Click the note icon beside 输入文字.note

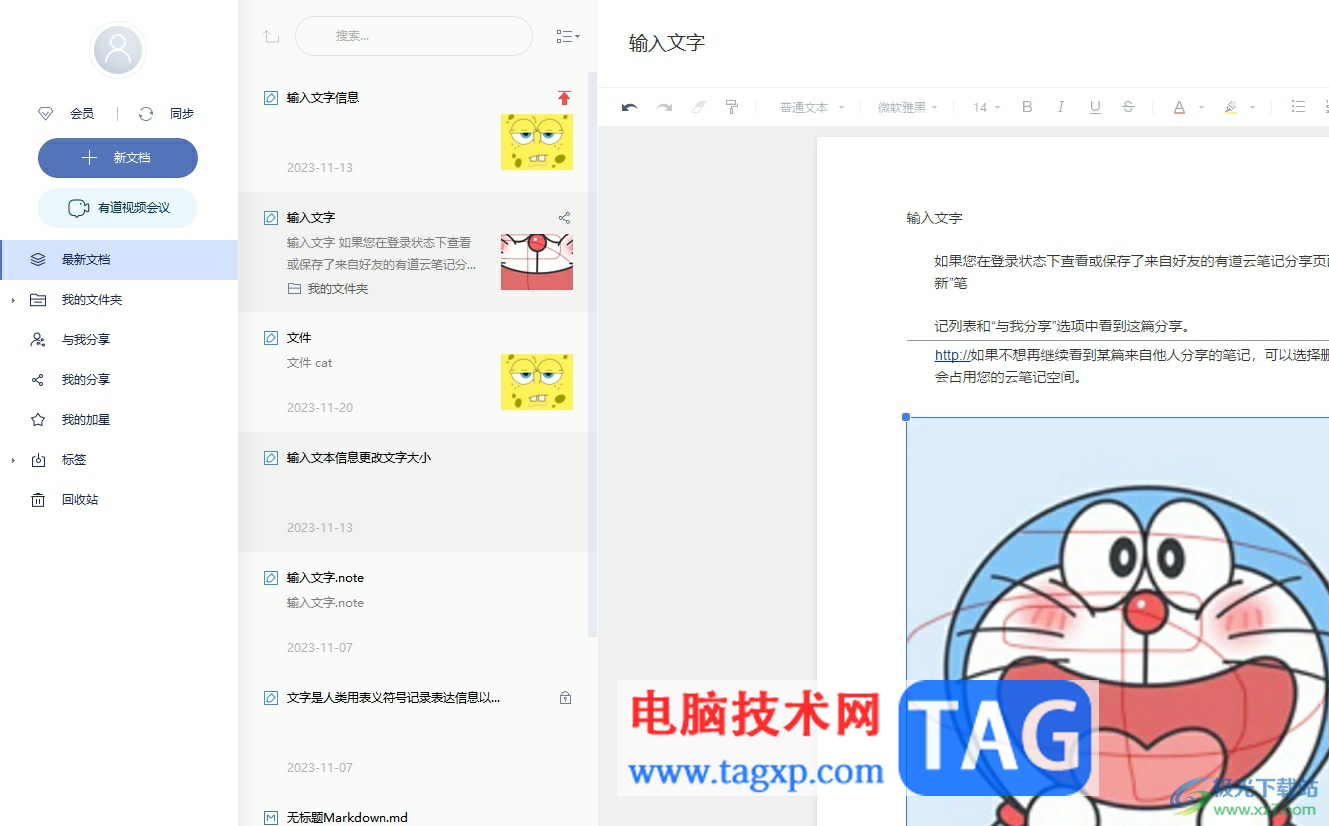click(x=270, y=578)
